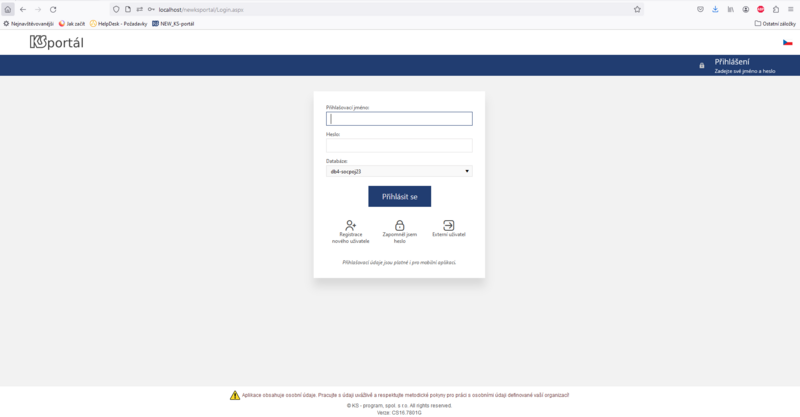Image resolution: width=800 pixels, height=417 pixels.
Task: Click the Czech flag language icon
Action: (x=788, y=42)
